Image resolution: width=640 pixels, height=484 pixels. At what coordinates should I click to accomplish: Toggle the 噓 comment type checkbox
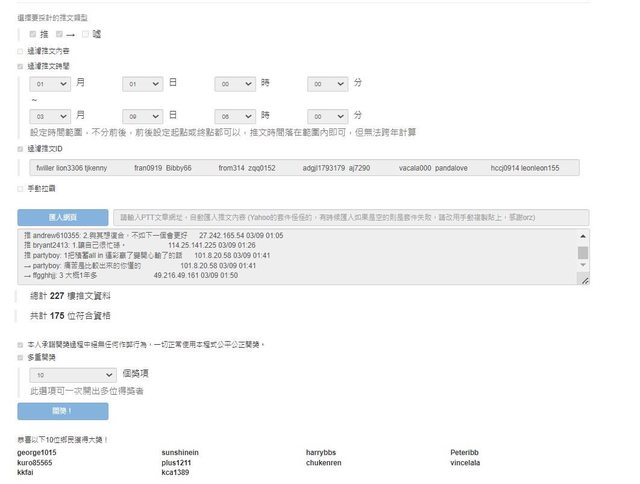(86, 34)
